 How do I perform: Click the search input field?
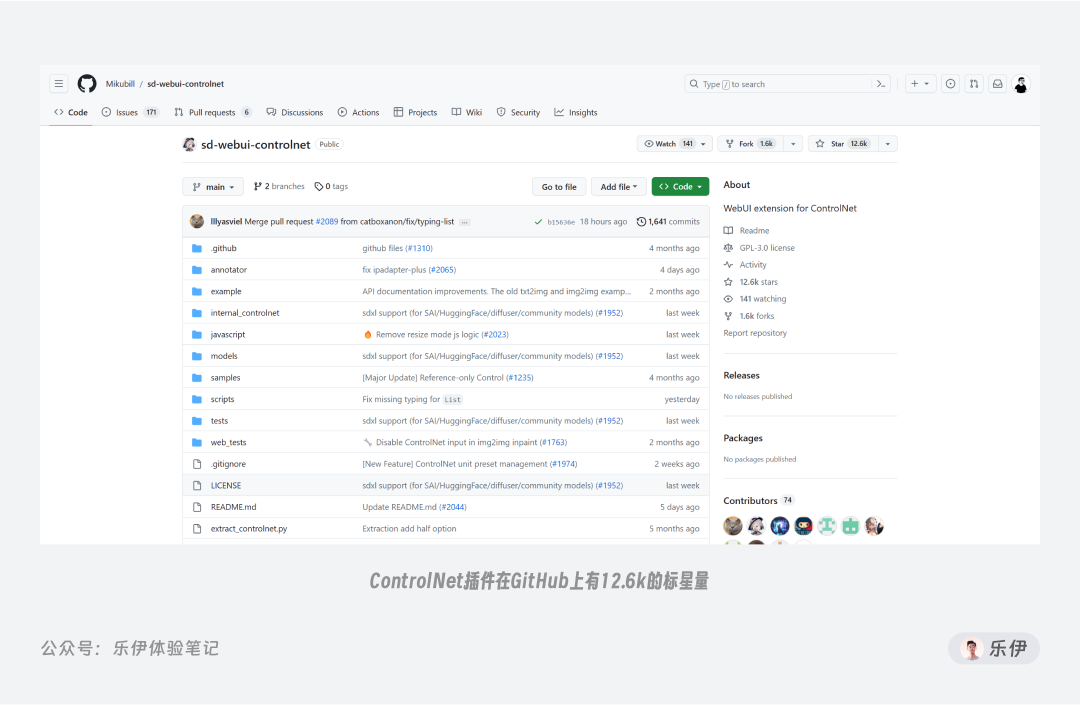tap(786, 84)
